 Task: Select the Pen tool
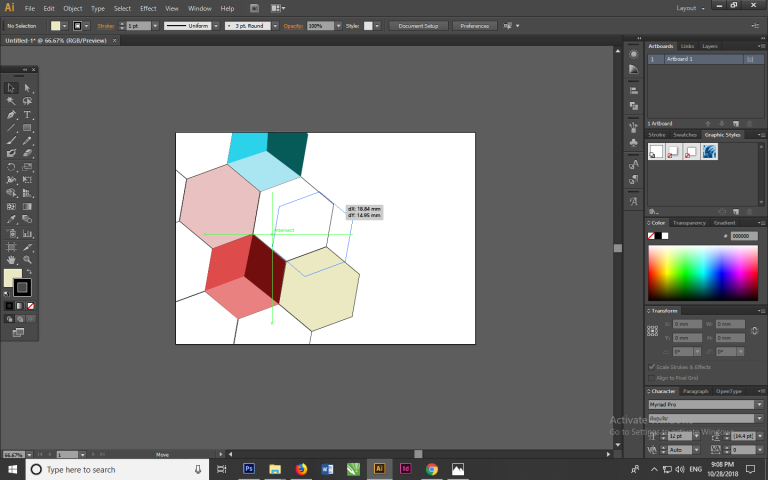pyautogui.click(x=11, y=115)
